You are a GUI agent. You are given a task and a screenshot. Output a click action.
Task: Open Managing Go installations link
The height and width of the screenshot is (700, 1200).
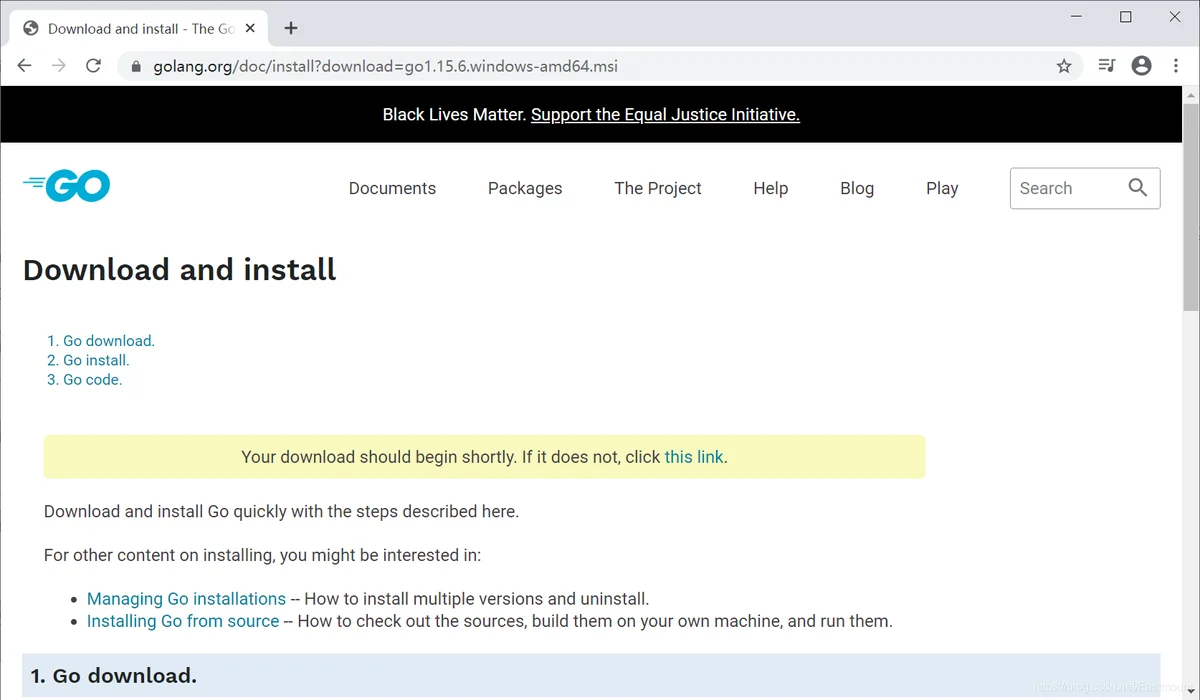tap(186, 599)
